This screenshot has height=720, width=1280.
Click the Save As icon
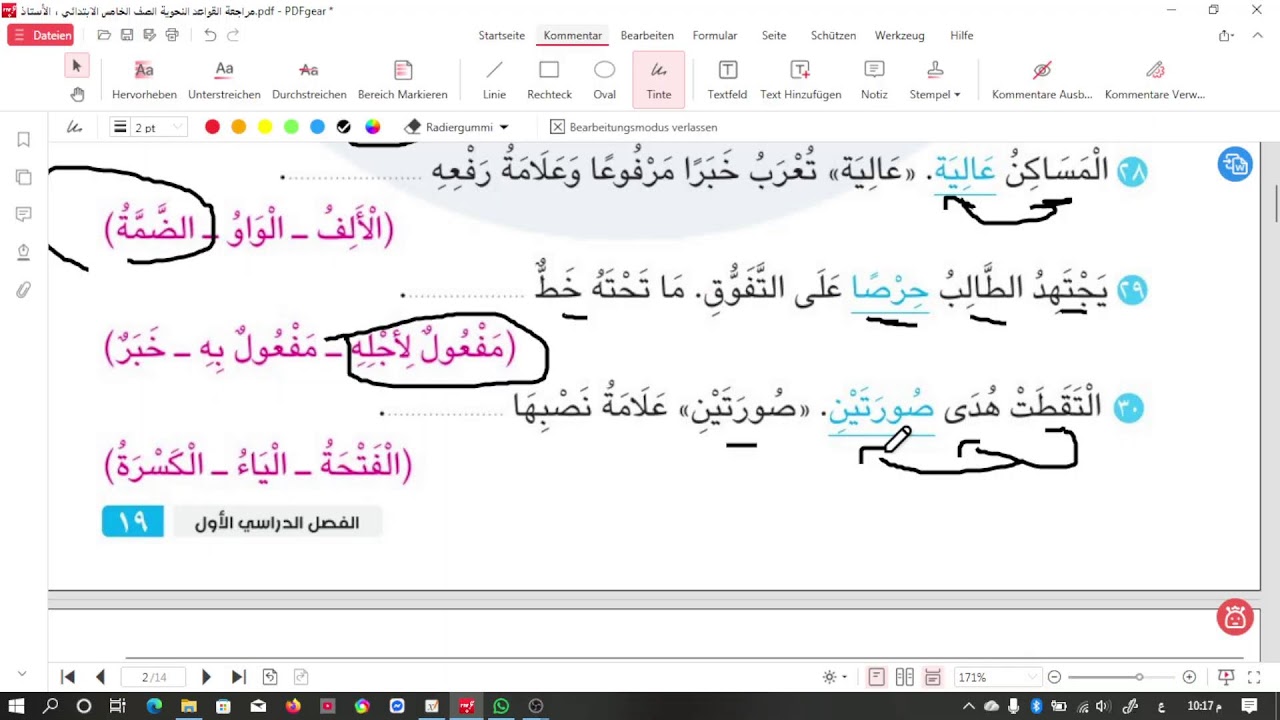(149, 35)
